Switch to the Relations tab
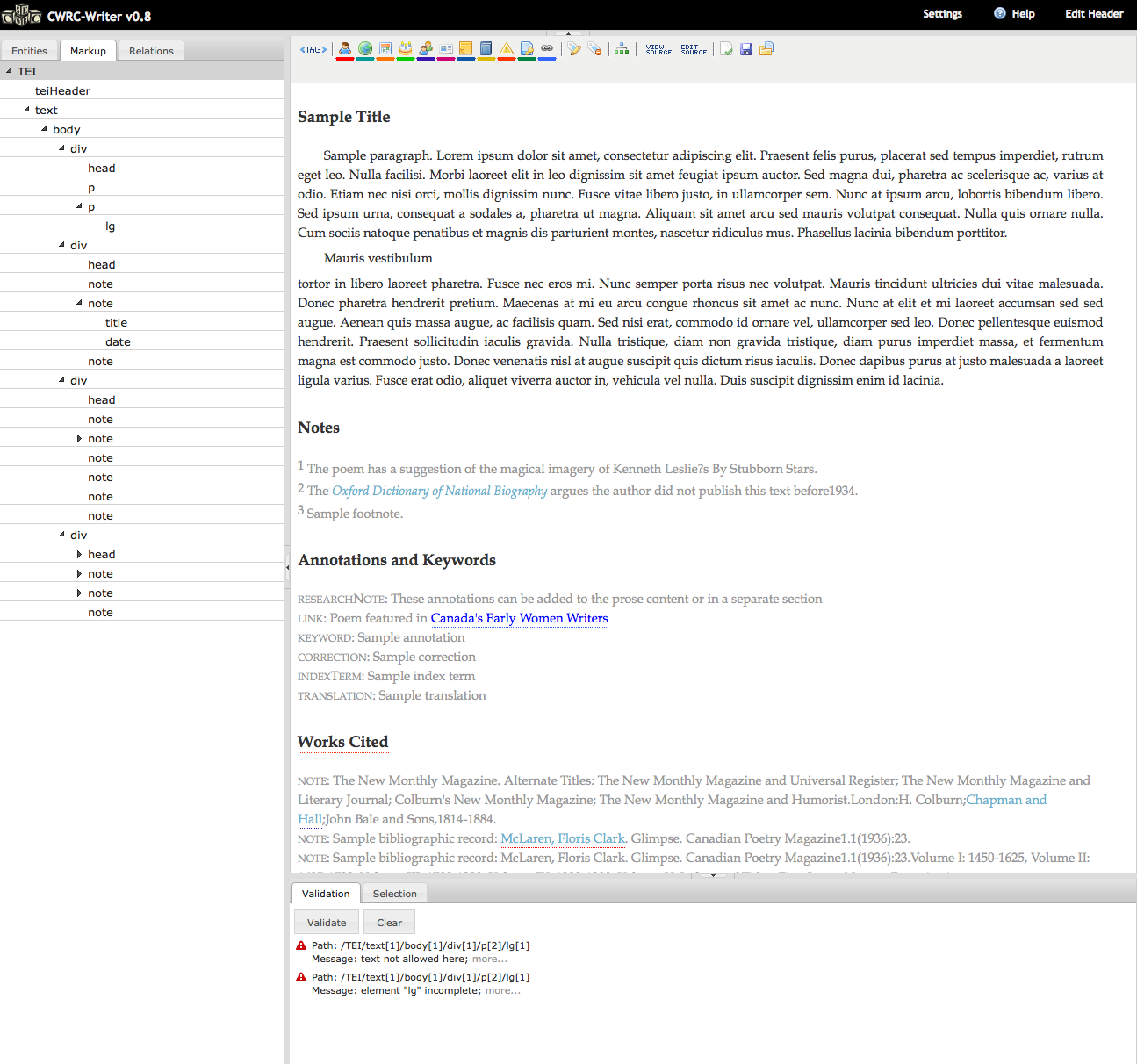 click(x=151, y=51)
